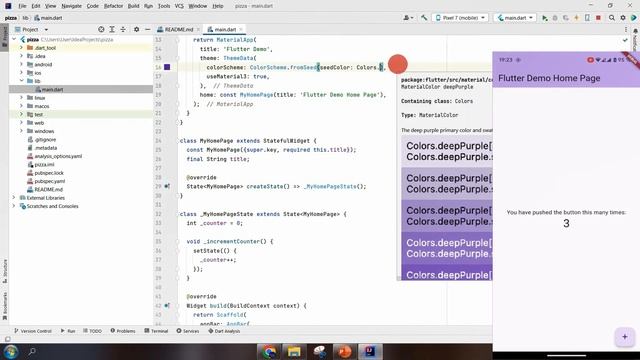Screen dimensions: 640x360
Task: Open the File menu
Action: (x=22, y=6)
